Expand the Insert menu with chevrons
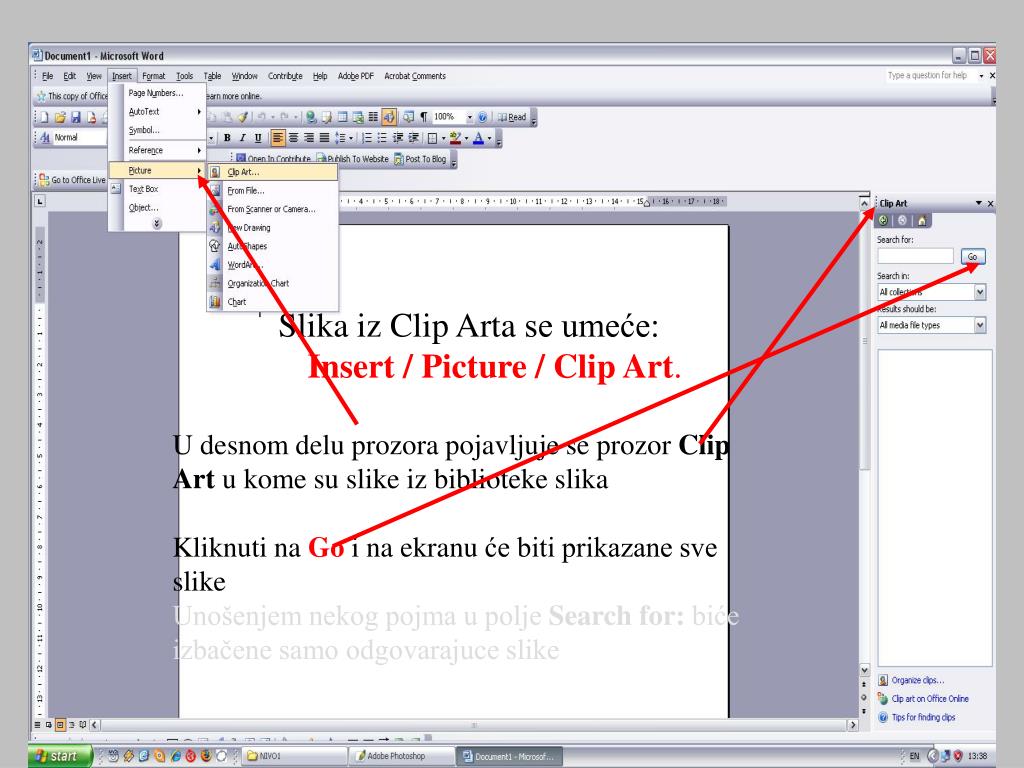Screen dimensions: 1024x768 click(x=157, y=224)
